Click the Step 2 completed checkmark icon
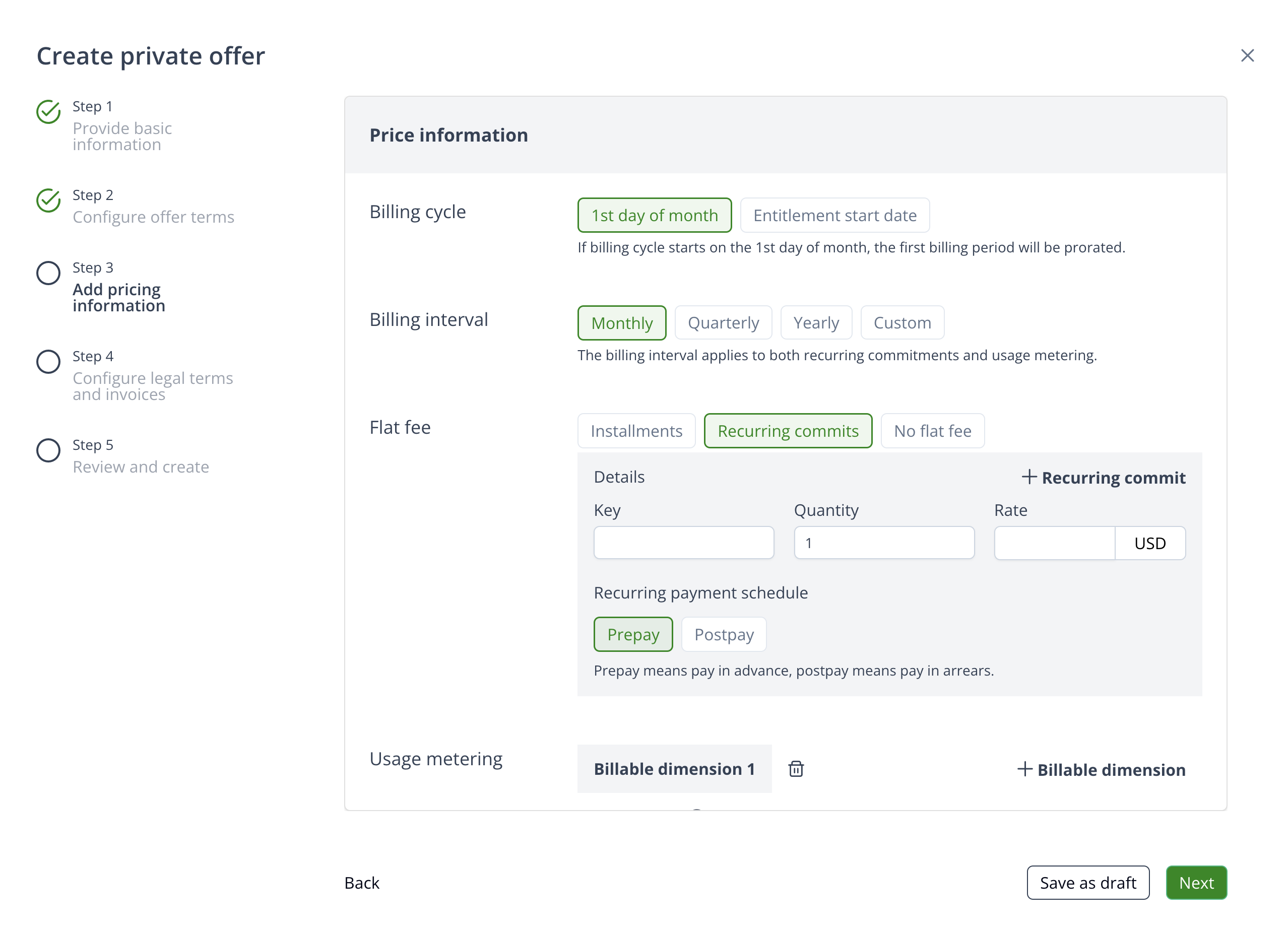1288x932 pixels. pyautogui.click(x=48, y=201)
